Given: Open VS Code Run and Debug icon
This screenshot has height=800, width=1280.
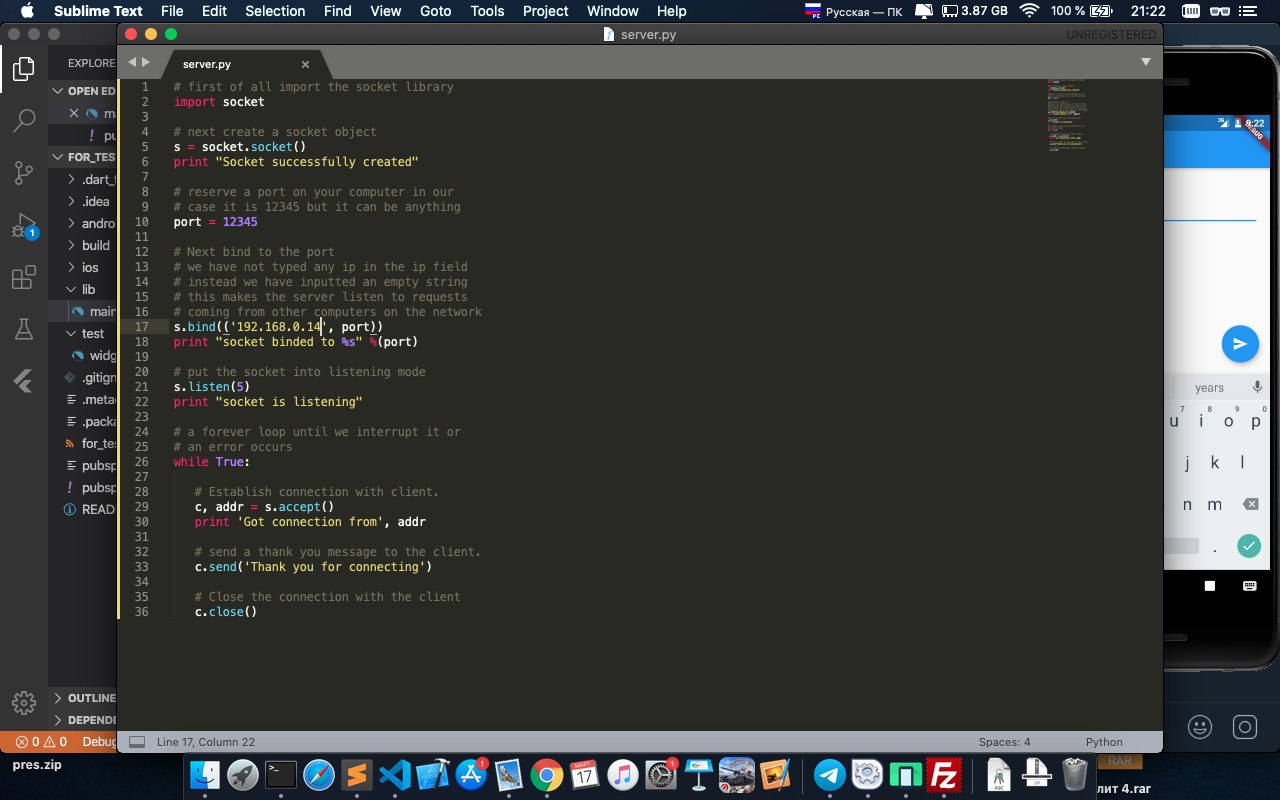Looking at the screenshot, I should 23,226.
